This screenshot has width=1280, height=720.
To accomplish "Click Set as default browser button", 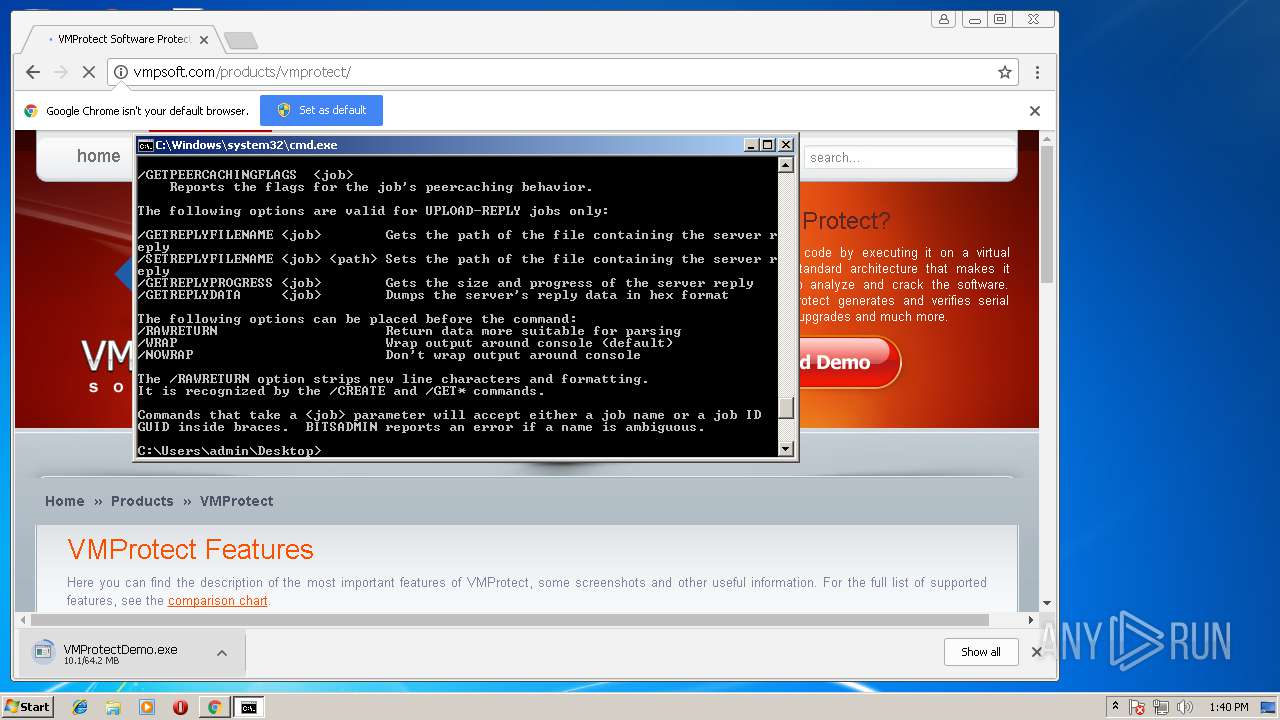I will pos(321,110).
